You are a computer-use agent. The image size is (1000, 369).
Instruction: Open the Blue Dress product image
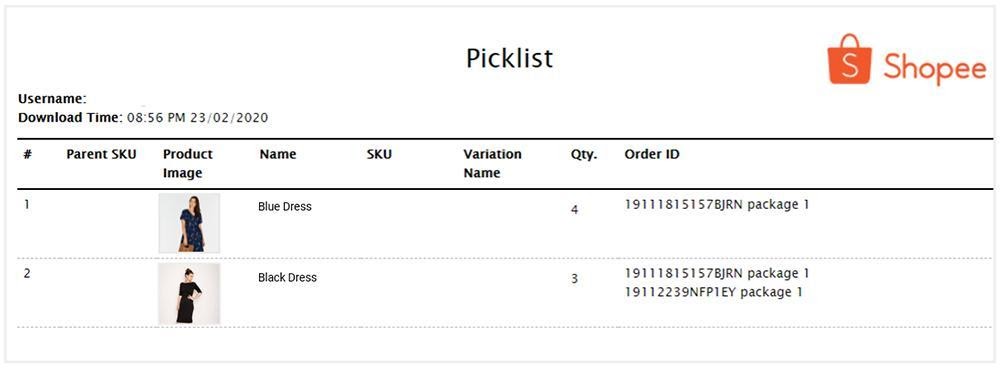pyautogui.click(x=189, y=223)
